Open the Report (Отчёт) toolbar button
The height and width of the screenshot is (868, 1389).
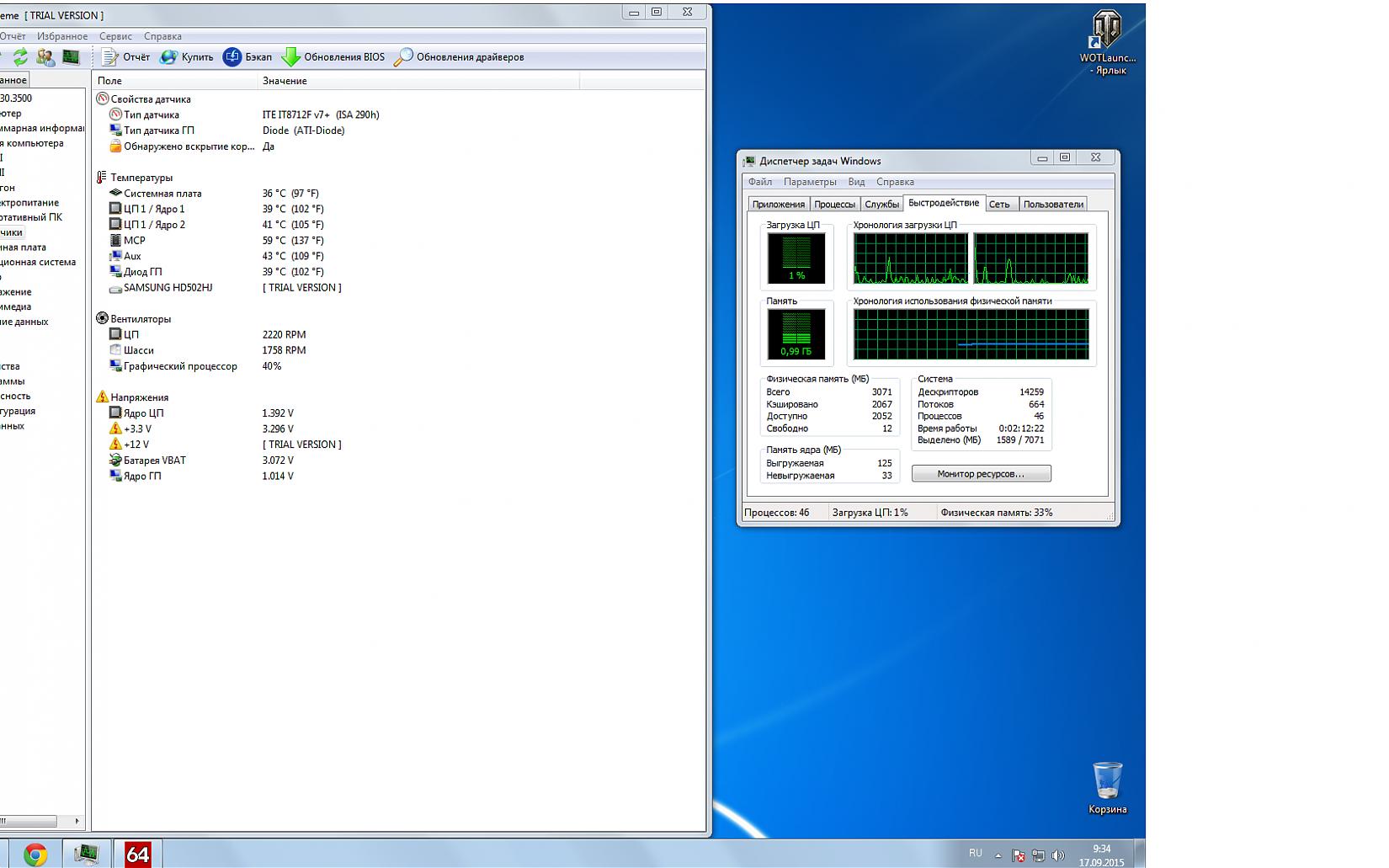coord(125,57)
